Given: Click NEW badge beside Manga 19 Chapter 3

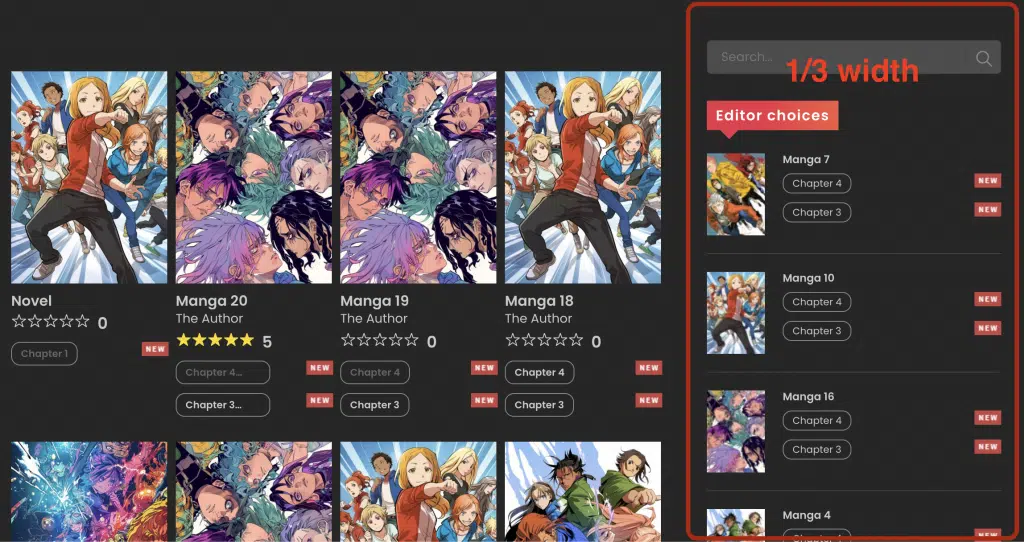Looking at the screenshot, I should click(x=485, y=400).
